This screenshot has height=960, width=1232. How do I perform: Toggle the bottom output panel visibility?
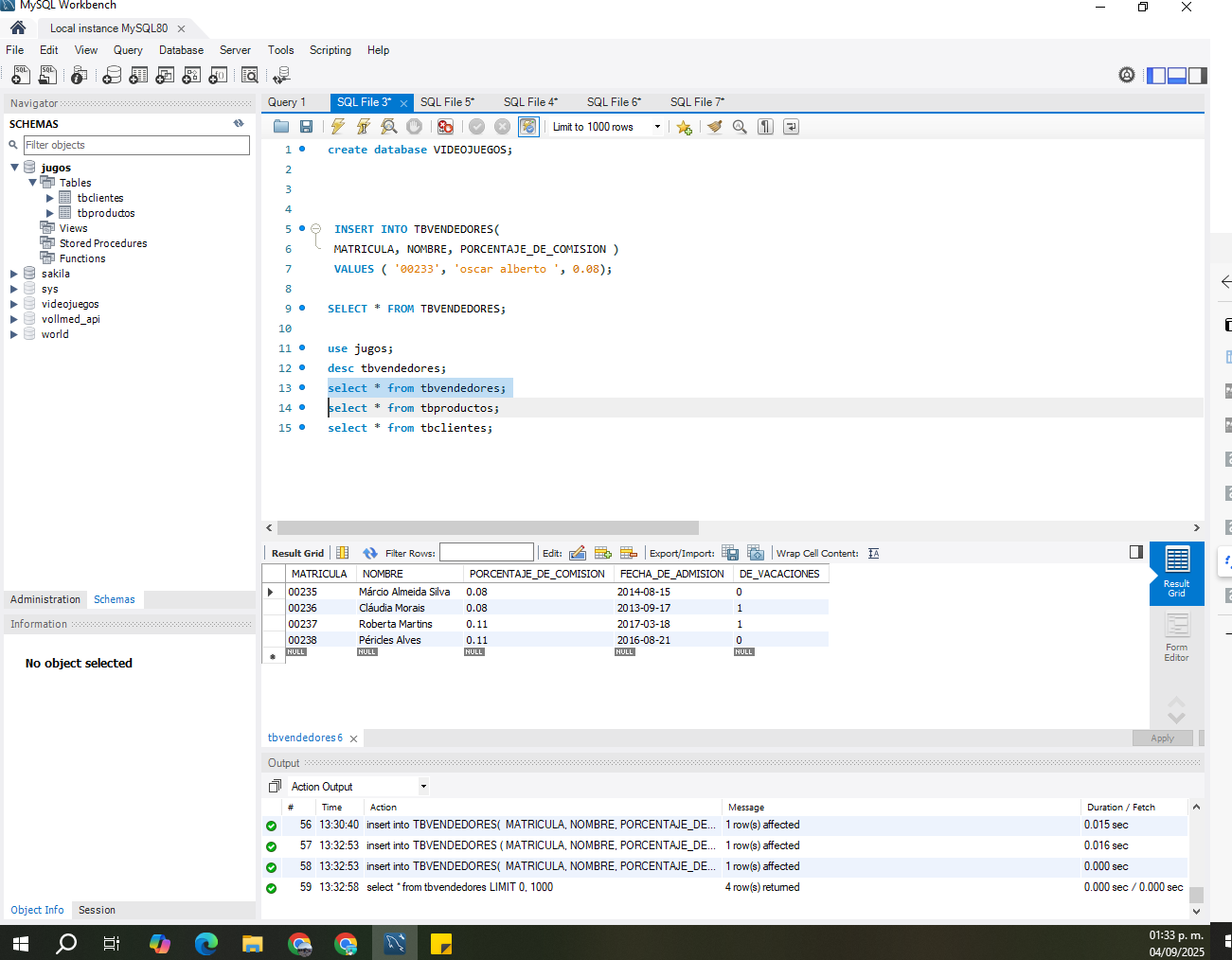pyautogui.click(x=1177, y=76)
